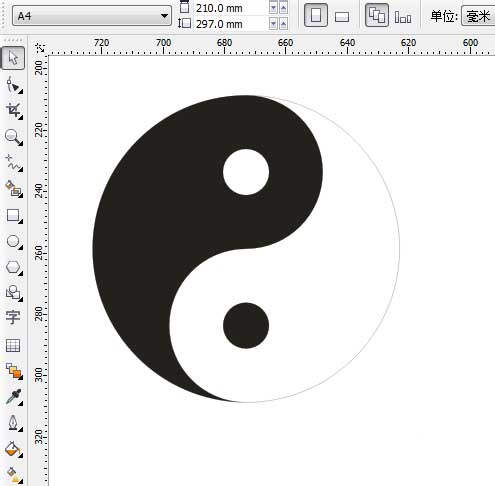Select the Pick arrow tool
Viewport: 495px width, 486px height.
pos(13,58)
